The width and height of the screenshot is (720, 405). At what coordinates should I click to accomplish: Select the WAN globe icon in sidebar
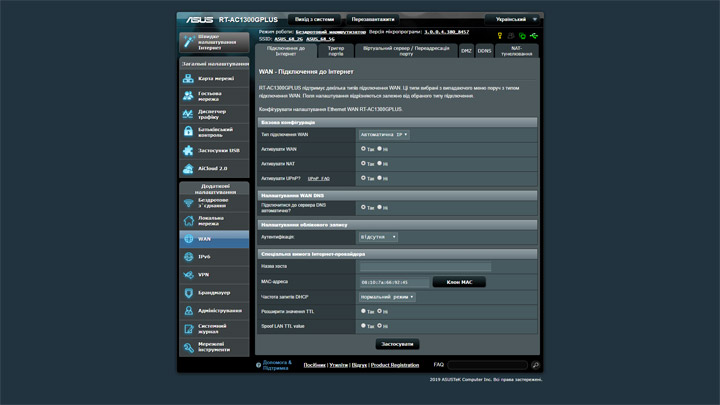(x=188, y=239)
